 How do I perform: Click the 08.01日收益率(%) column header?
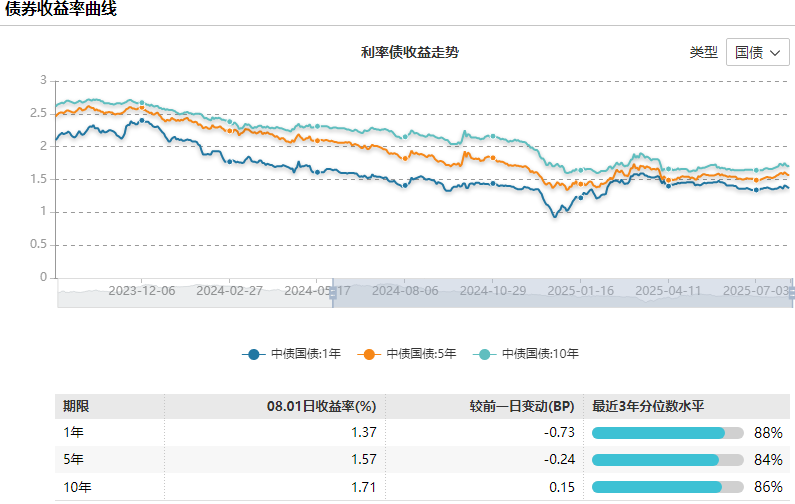point(321,406)
